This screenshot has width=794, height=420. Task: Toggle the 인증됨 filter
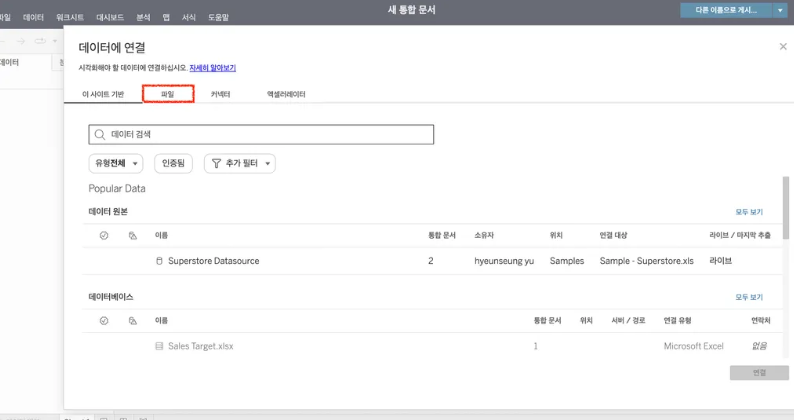coord(173,163)
